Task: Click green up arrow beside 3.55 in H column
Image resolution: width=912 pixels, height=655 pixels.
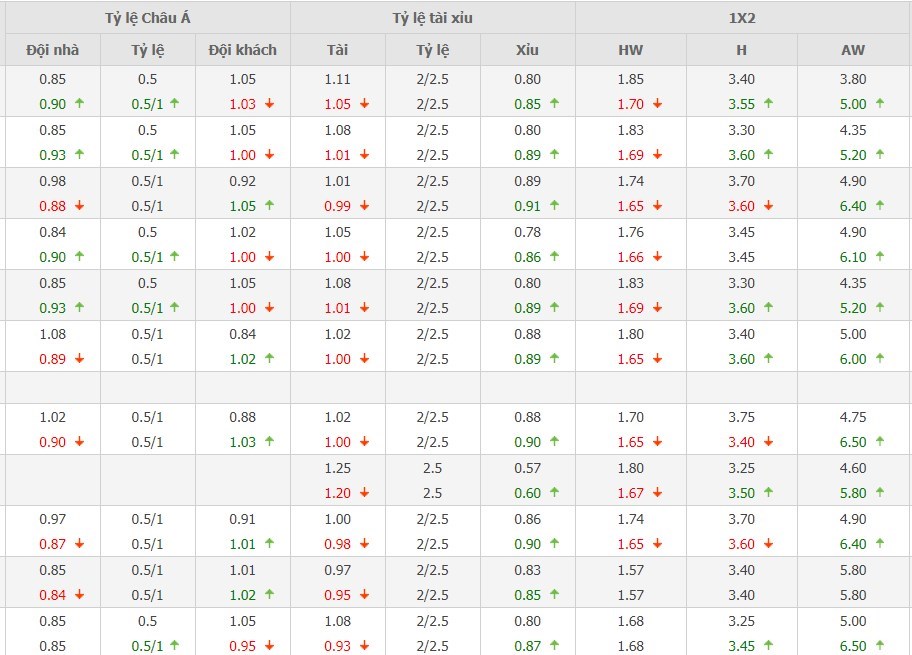Action: [768, 103]
